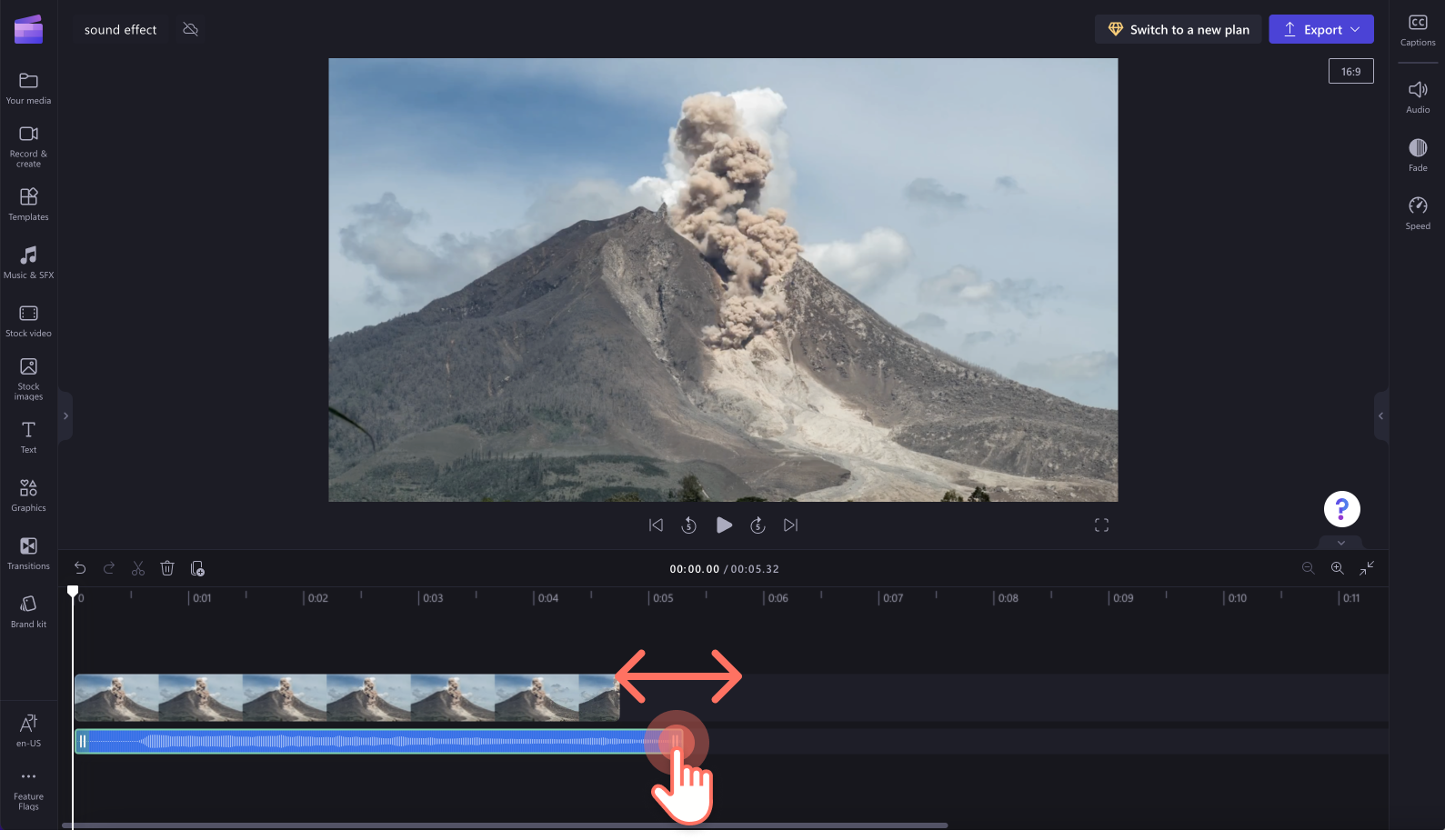
Task: Open Templates panel
Action: point(28,204)
